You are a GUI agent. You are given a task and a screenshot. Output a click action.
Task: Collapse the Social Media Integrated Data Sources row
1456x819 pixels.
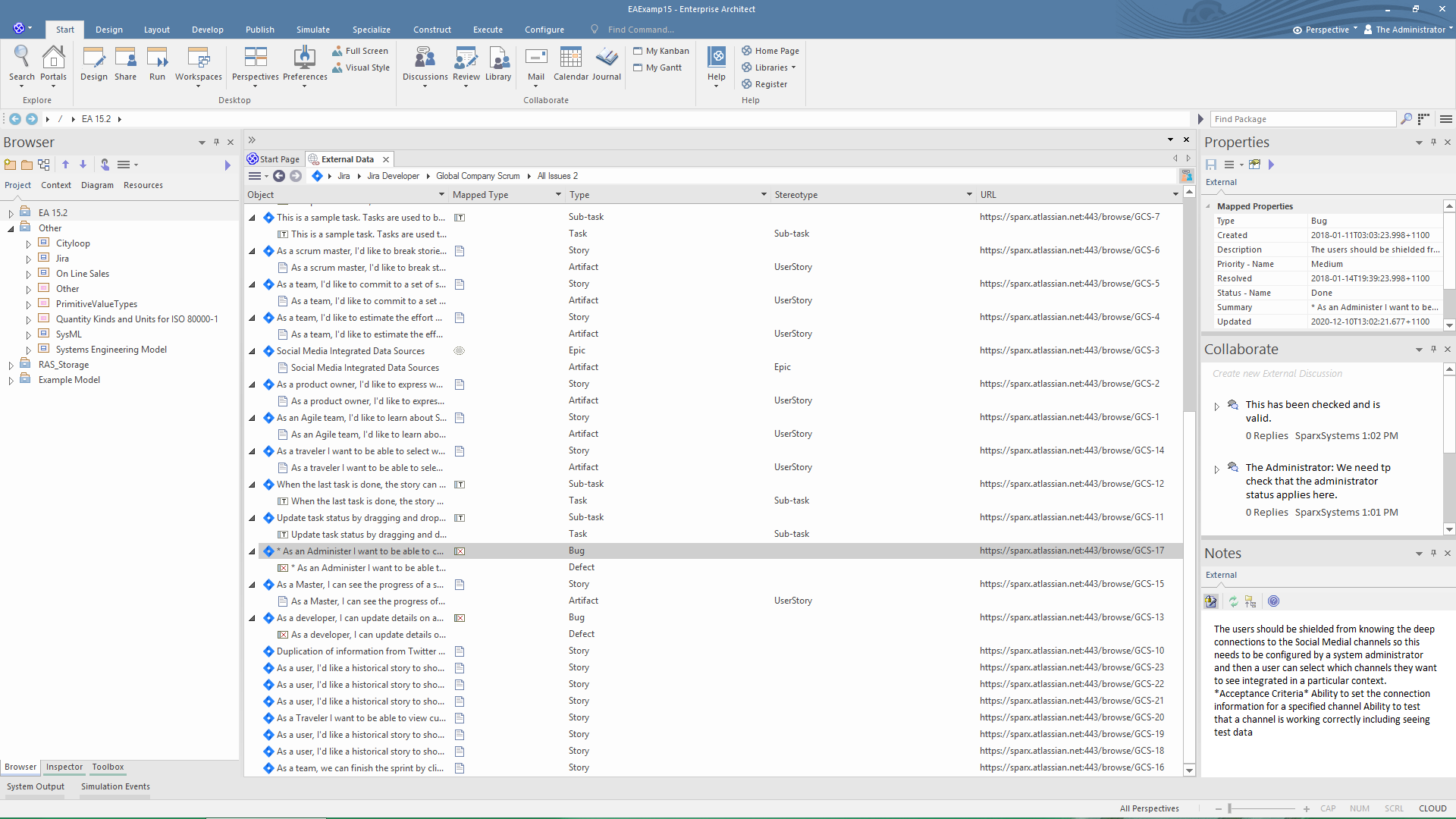tap(253, 351)
